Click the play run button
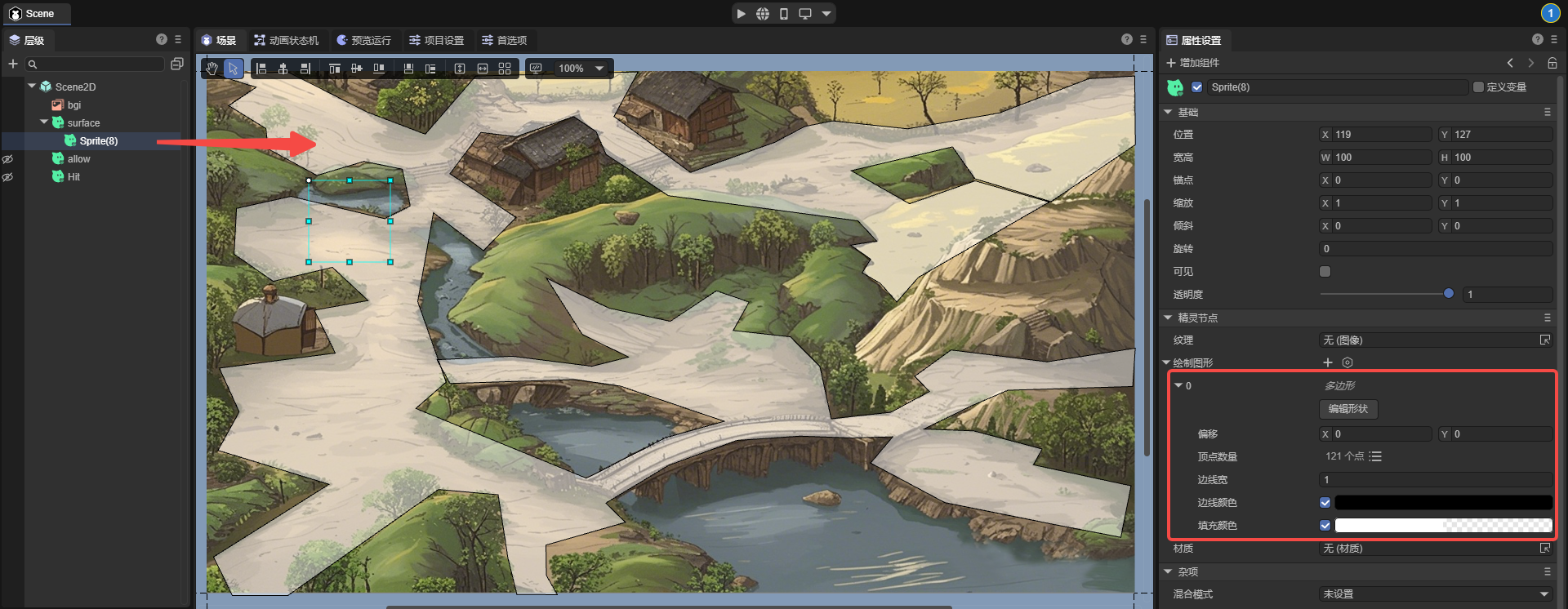 click(x=741, y=14)
